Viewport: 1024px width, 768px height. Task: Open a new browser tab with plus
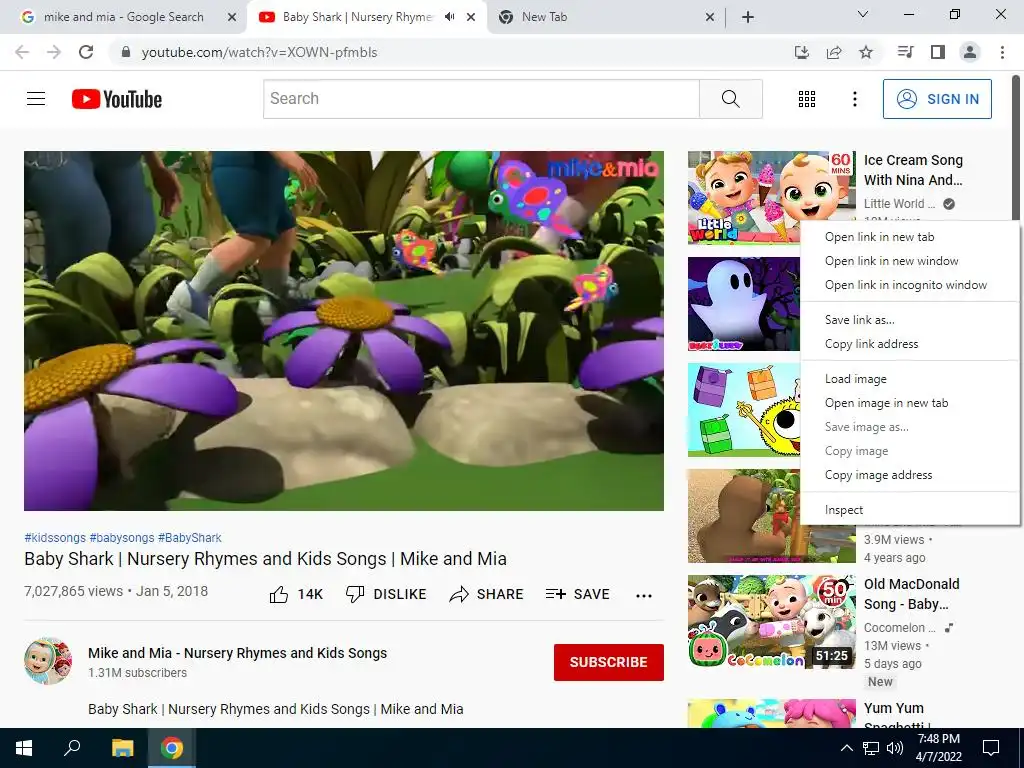(x=748, y=17)
